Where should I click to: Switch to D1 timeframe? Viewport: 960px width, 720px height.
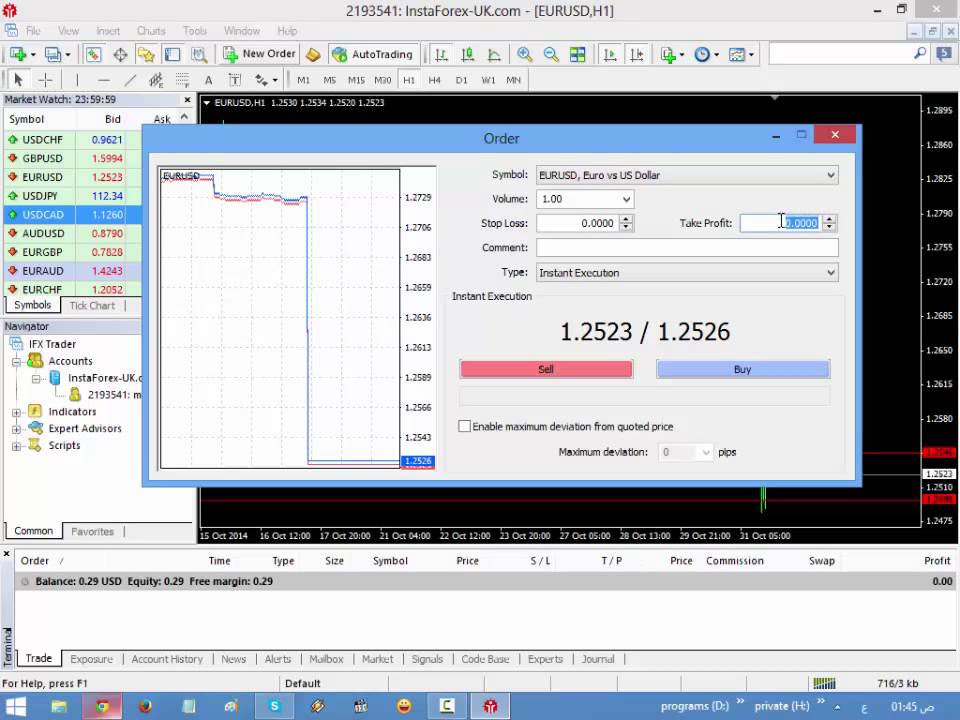[x=461, y=80]
